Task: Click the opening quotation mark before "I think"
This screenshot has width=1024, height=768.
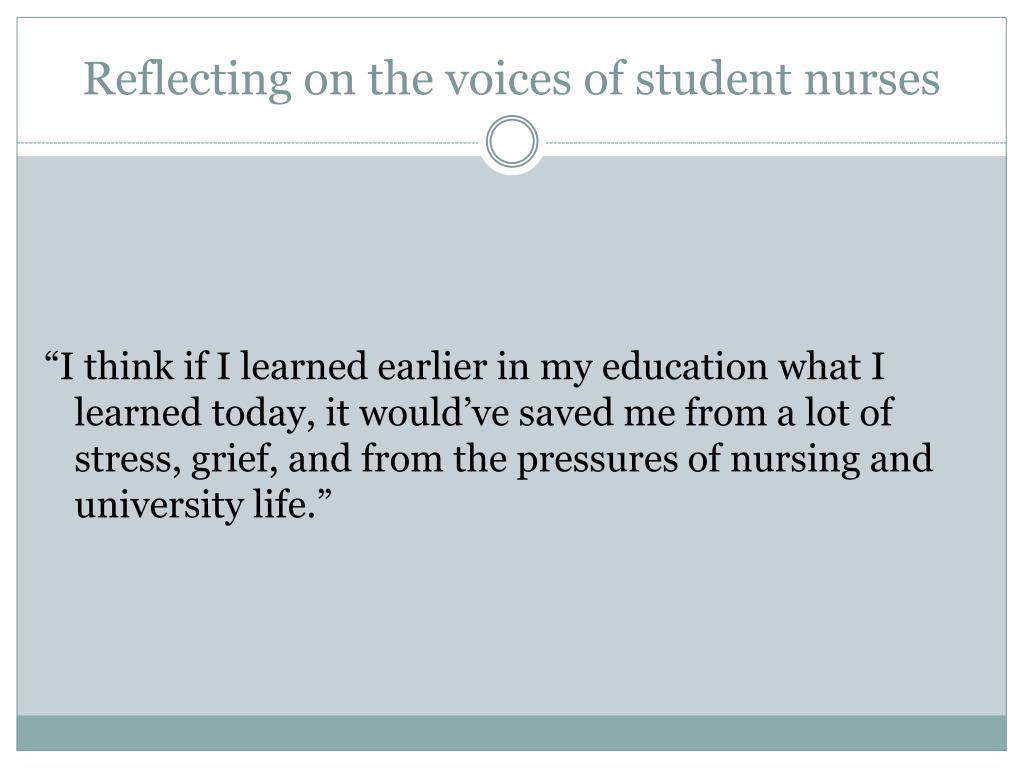Action: (x=51, y=358)
